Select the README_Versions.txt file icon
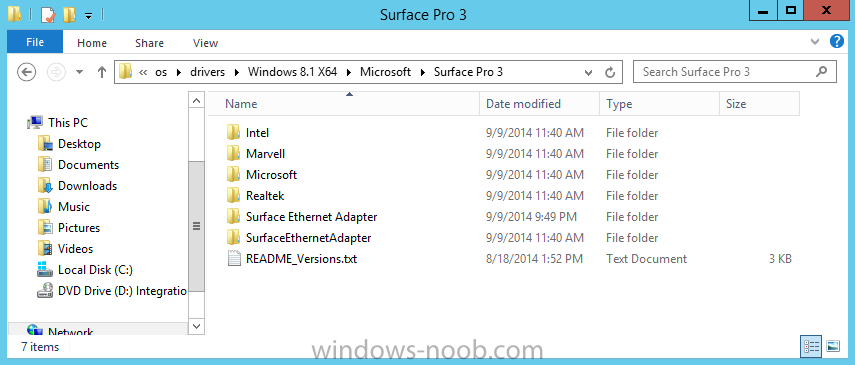The image size is (855, 365). click(233, 259)
